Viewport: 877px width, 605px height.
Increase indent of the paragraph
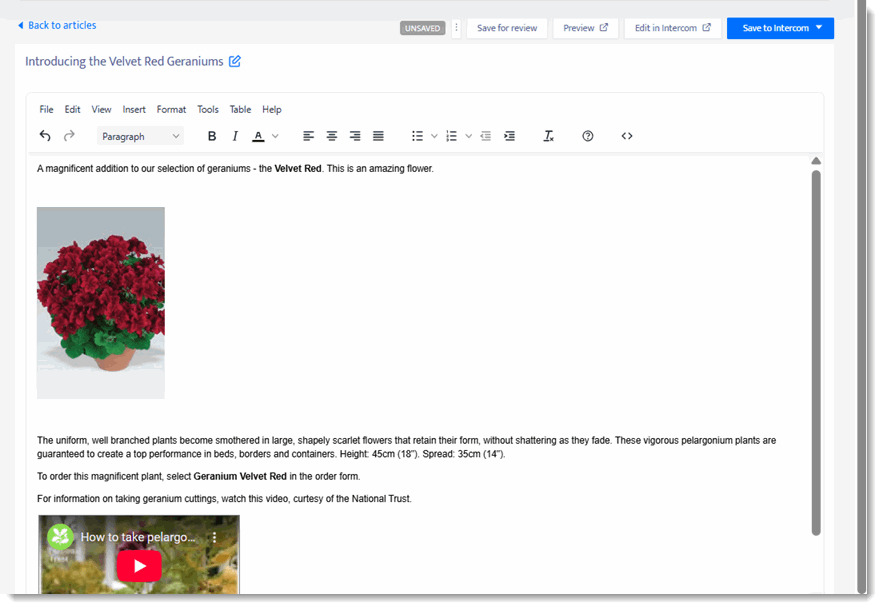click(x=509, y=136)
